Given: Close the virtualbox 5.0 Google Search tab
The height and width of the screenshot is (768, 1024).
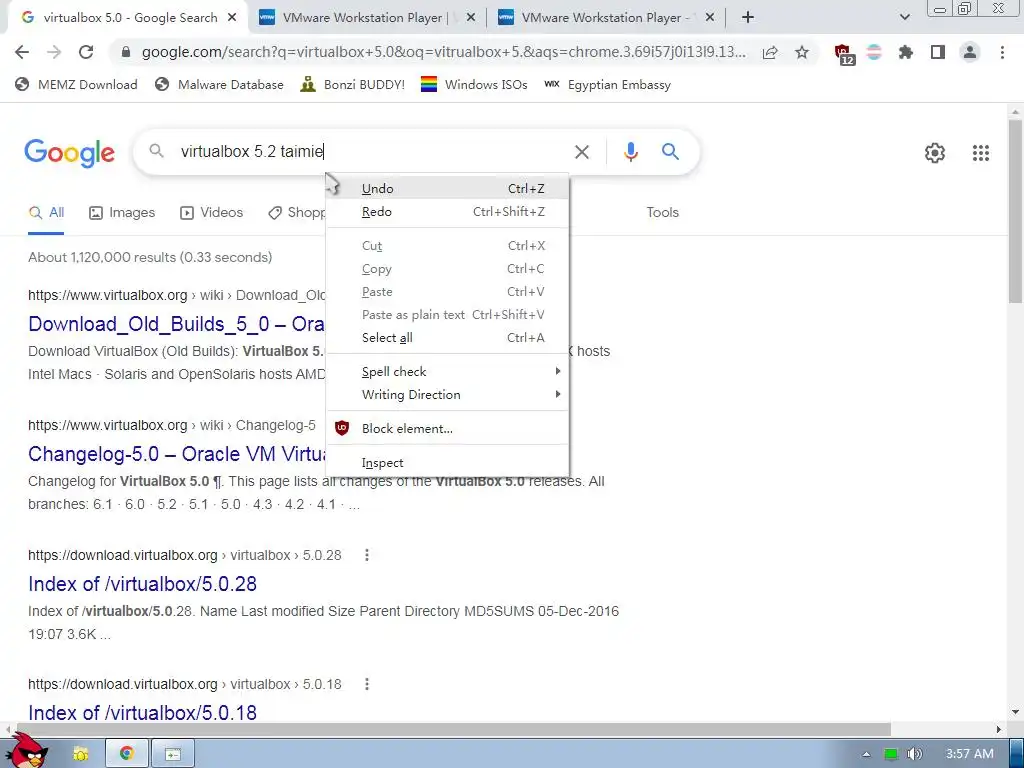Looking at the screenshot, I should pyautogui.click(x=232, y=18).
